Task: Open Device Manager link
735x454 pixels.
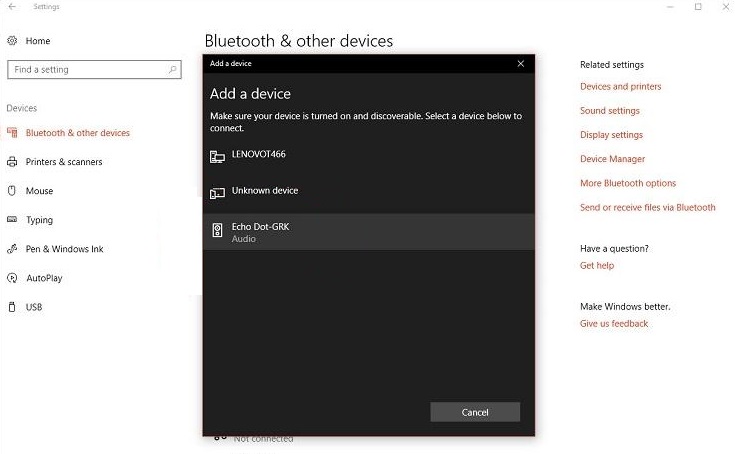Action: (x=612, y=159)
